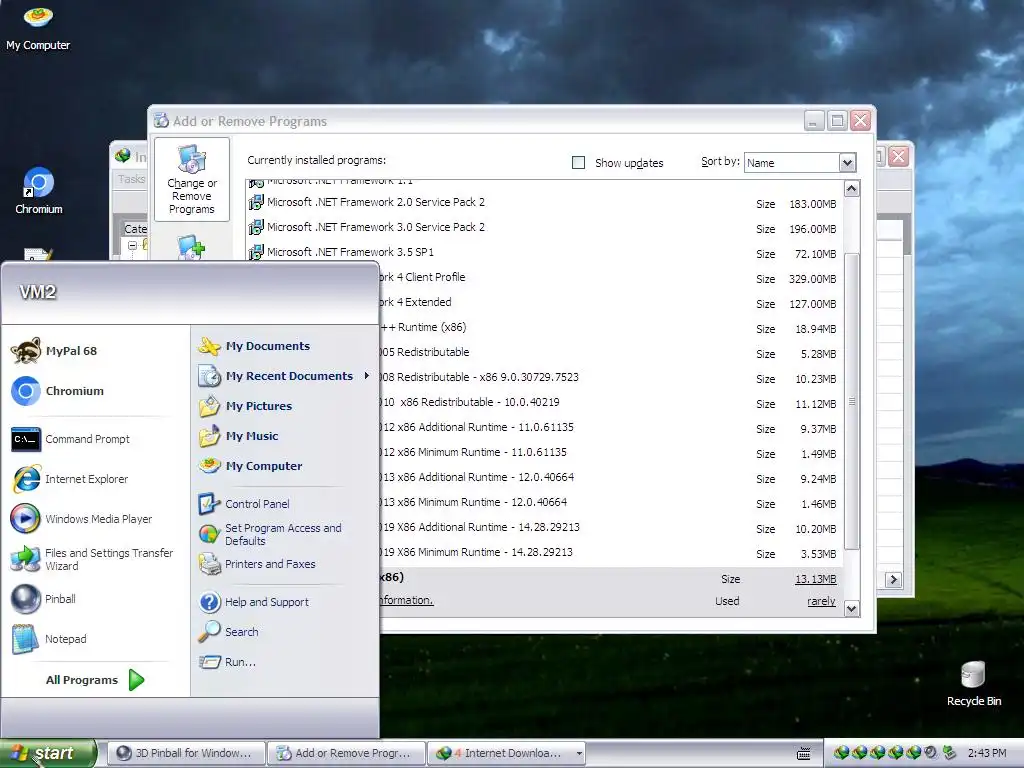Viewport: 1024px width, 768px height.
Task: Open My Pictures folder
Action: 245,406
